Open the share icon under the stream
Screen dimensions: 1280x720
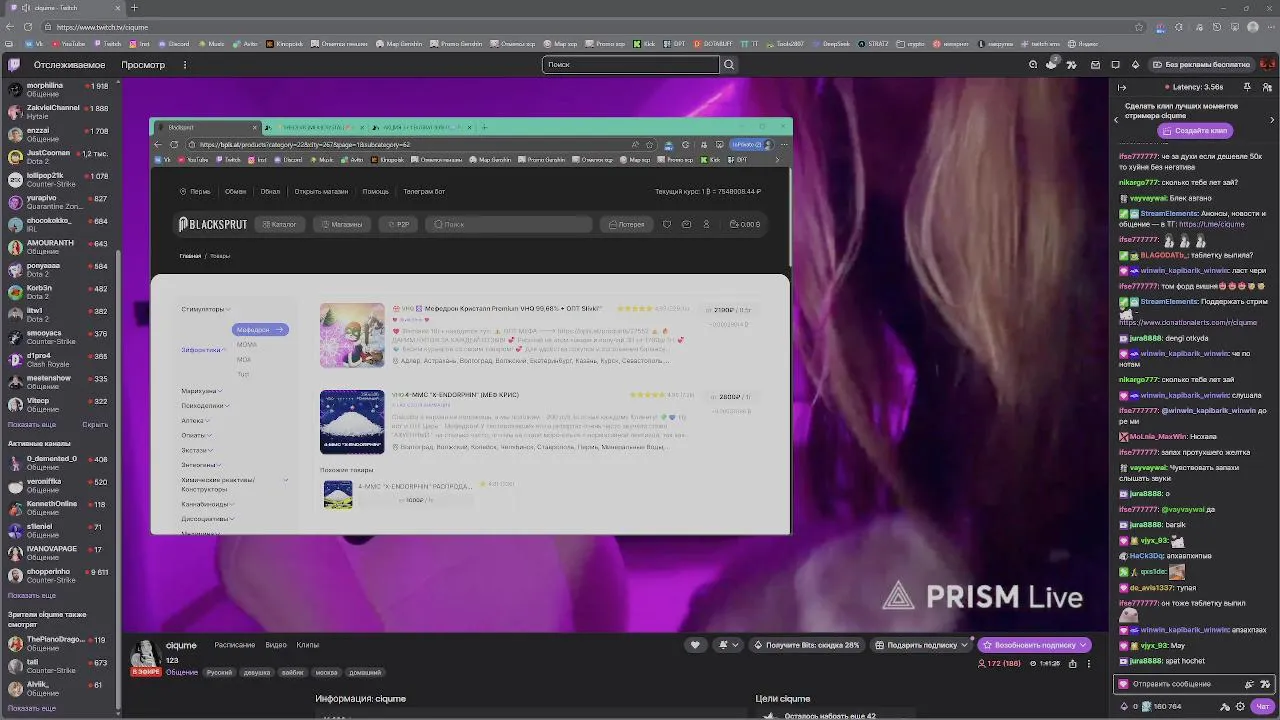pyautogui.click(x=1073, y=663)
